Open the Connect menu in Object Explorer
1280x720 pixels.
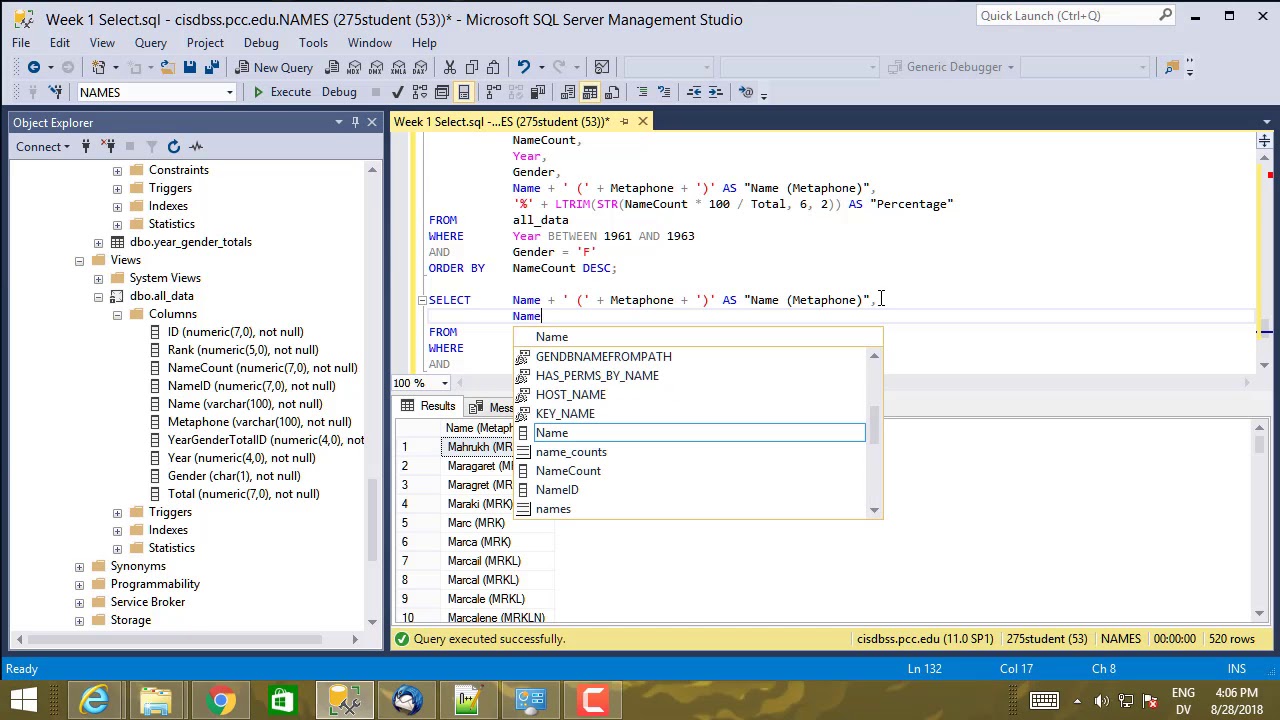42,147
